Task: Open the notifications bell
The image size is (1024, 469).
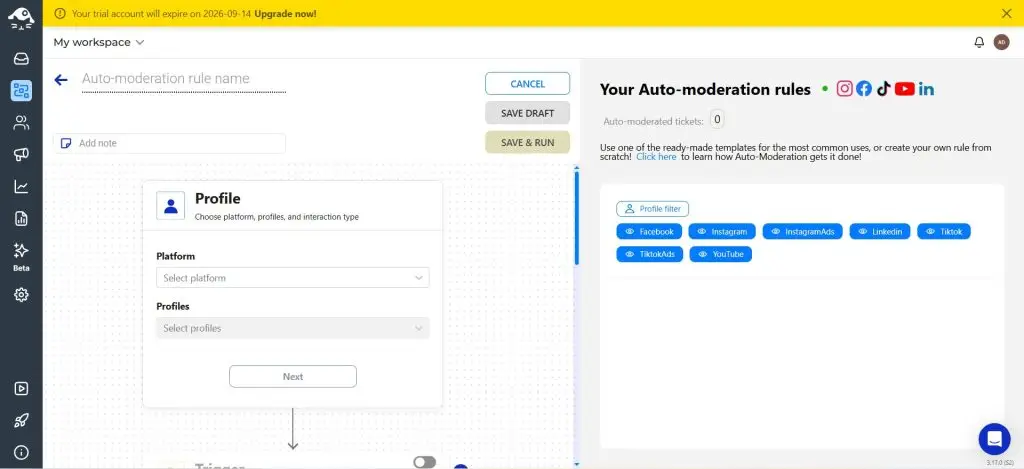Action: pos(979,42)
